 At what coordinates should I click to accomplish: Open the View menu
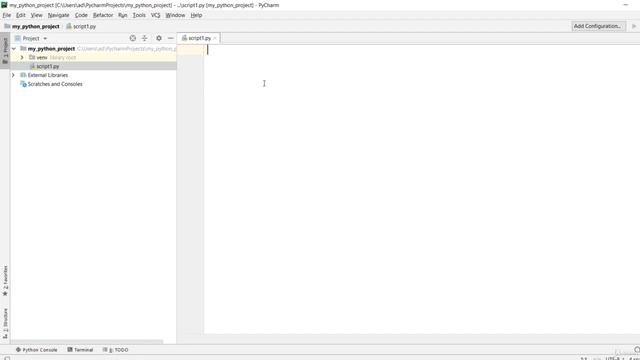36,15
